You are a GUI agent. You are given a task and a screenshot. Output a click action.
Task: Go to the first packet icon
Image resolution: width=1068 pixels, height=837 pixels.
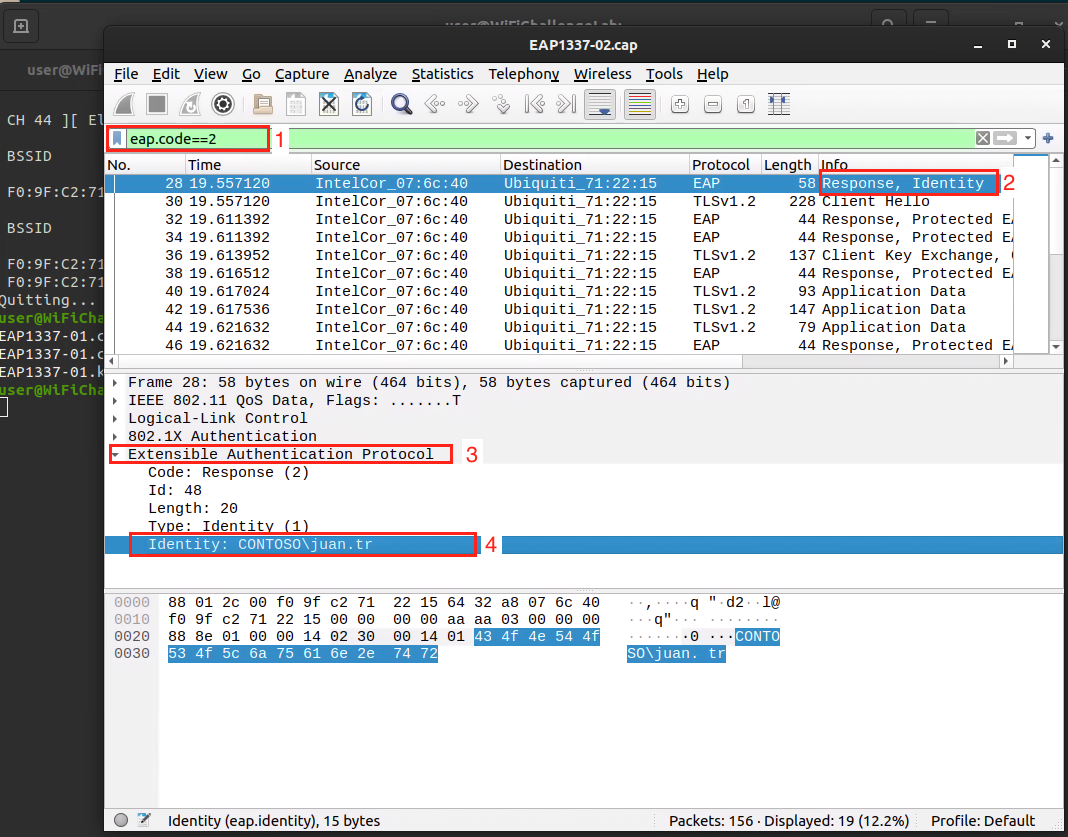pos(534,104)
